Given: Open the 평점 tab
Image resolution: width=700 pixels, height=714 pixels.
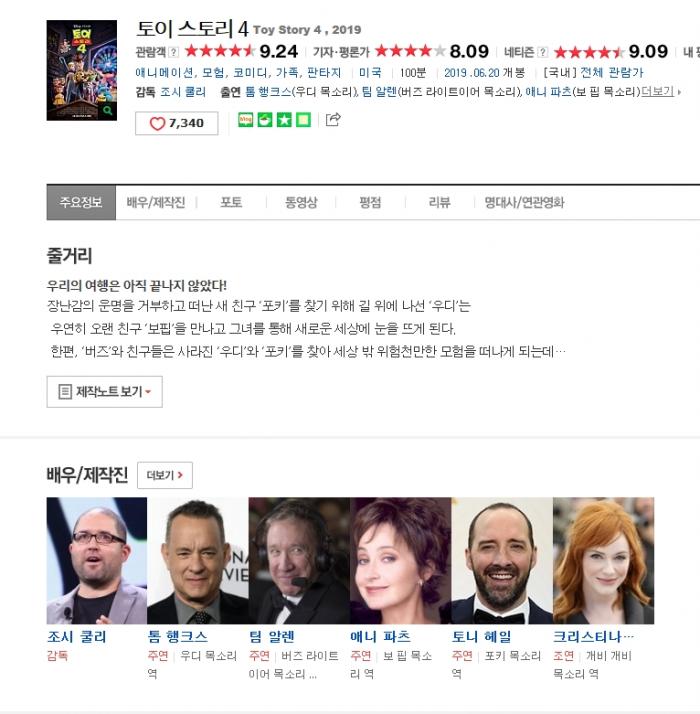Looking at the screenshot, I should 370,202.
